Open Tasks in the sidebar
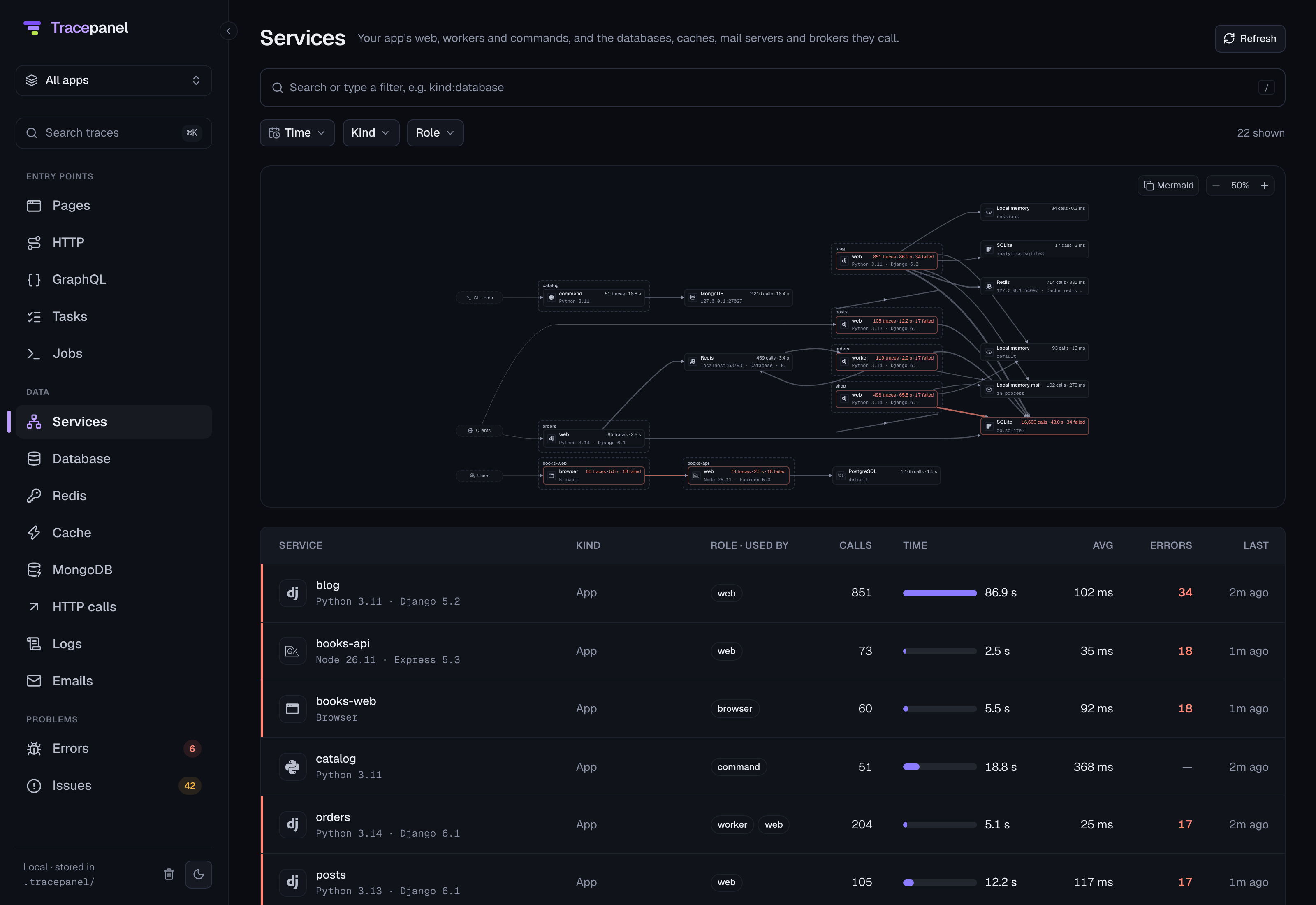This screenshot has height=905, width=1316. [114, 316]
